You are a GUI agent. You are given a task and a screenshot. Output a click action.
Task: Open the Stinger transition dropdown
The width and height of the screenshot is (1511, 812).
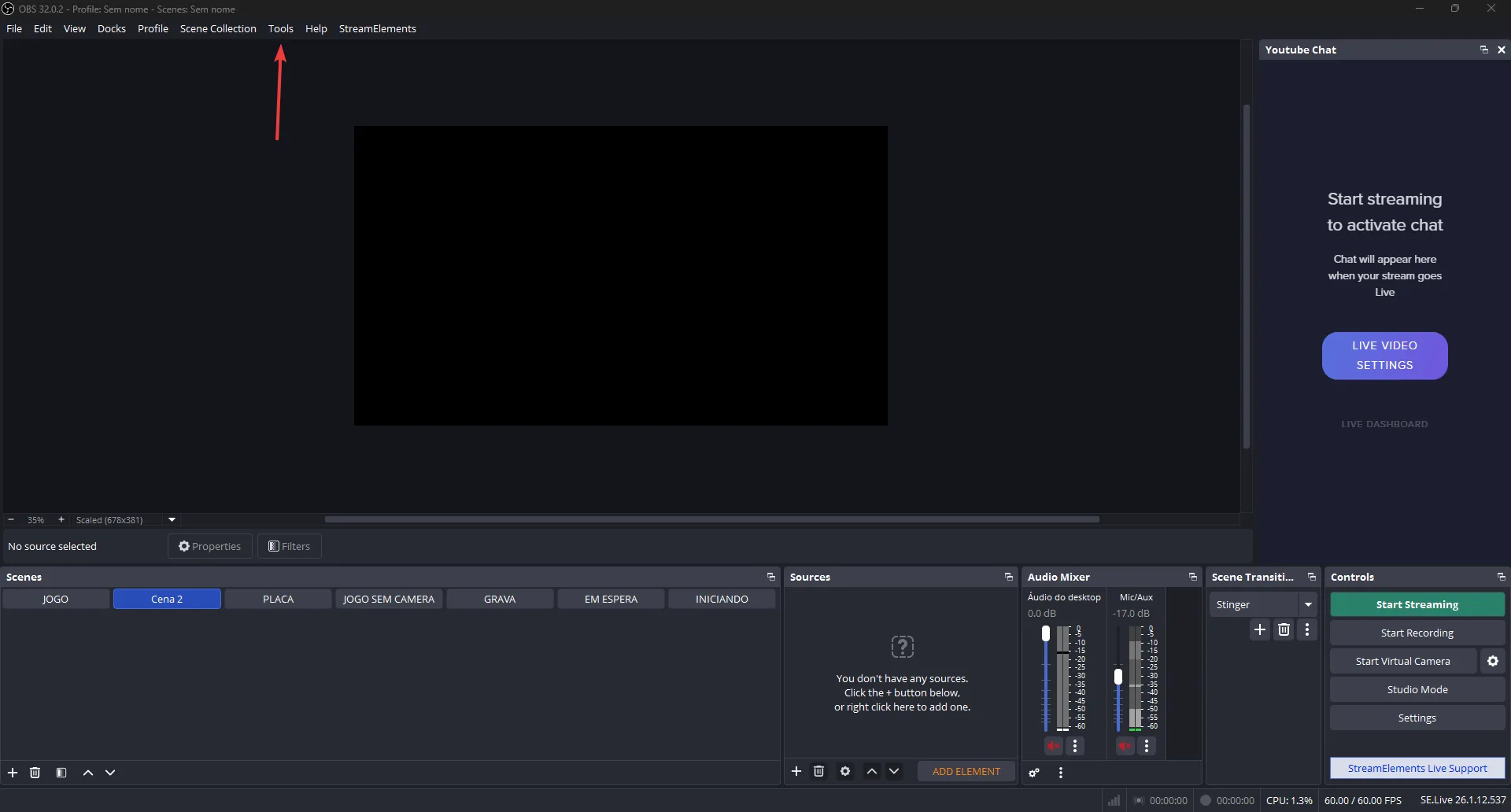point(1309,604)
